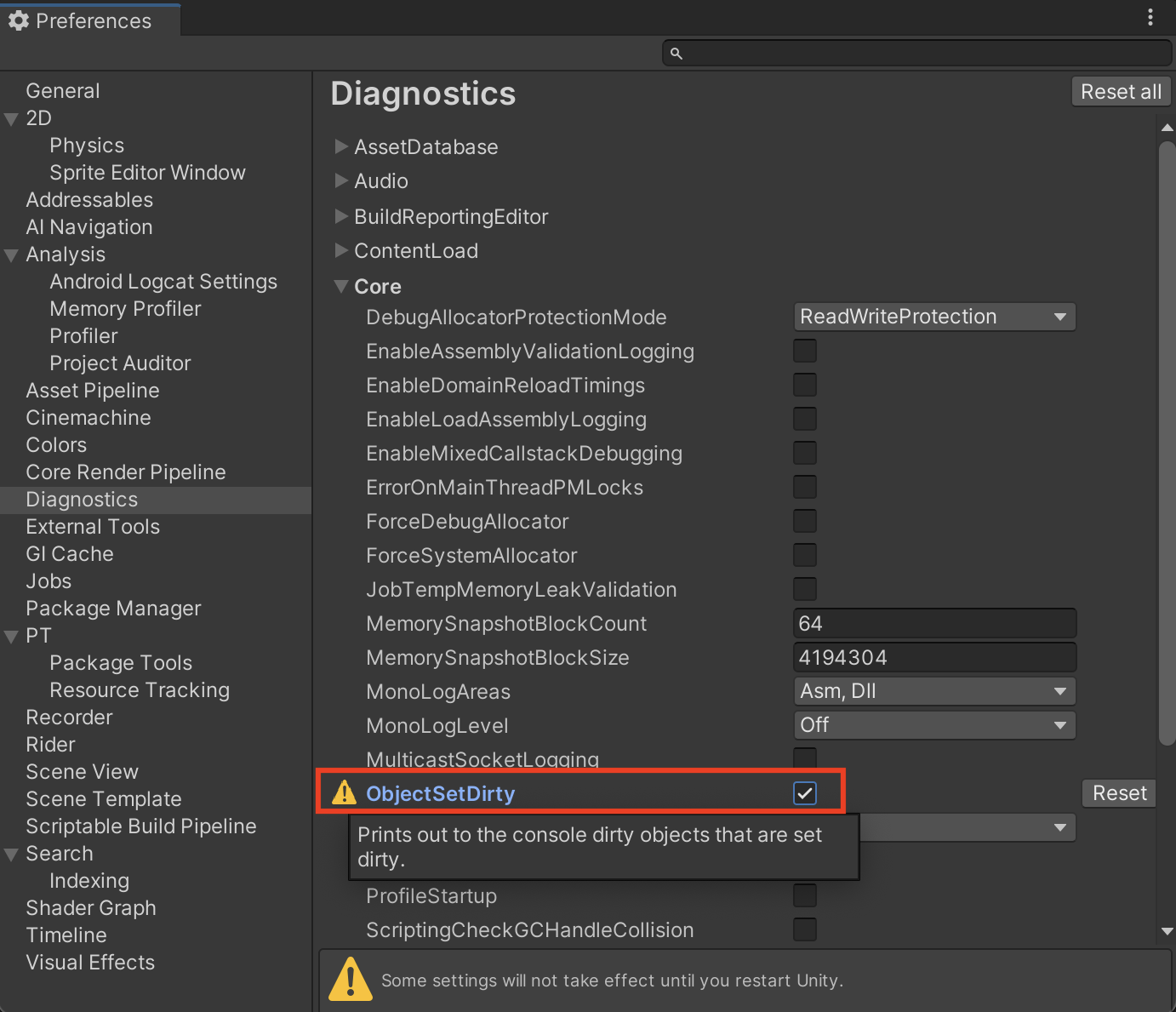This screenshot has height=1012, width=1176.
Task: Click the vertical scrollbar thumb
Action: (x=1167, y=443)
